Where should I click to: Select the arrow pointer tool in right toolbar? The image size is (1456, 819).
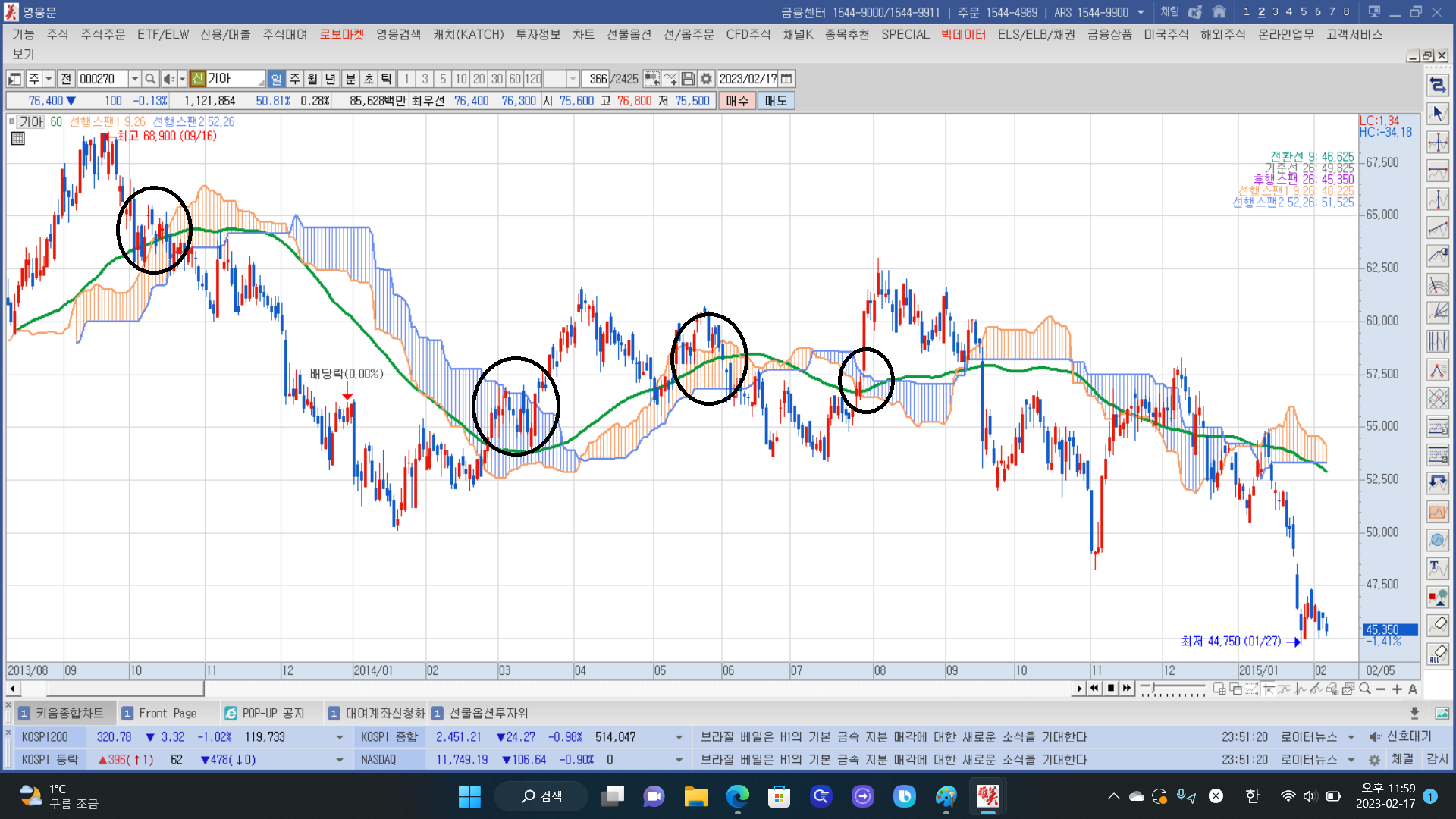1437,114
